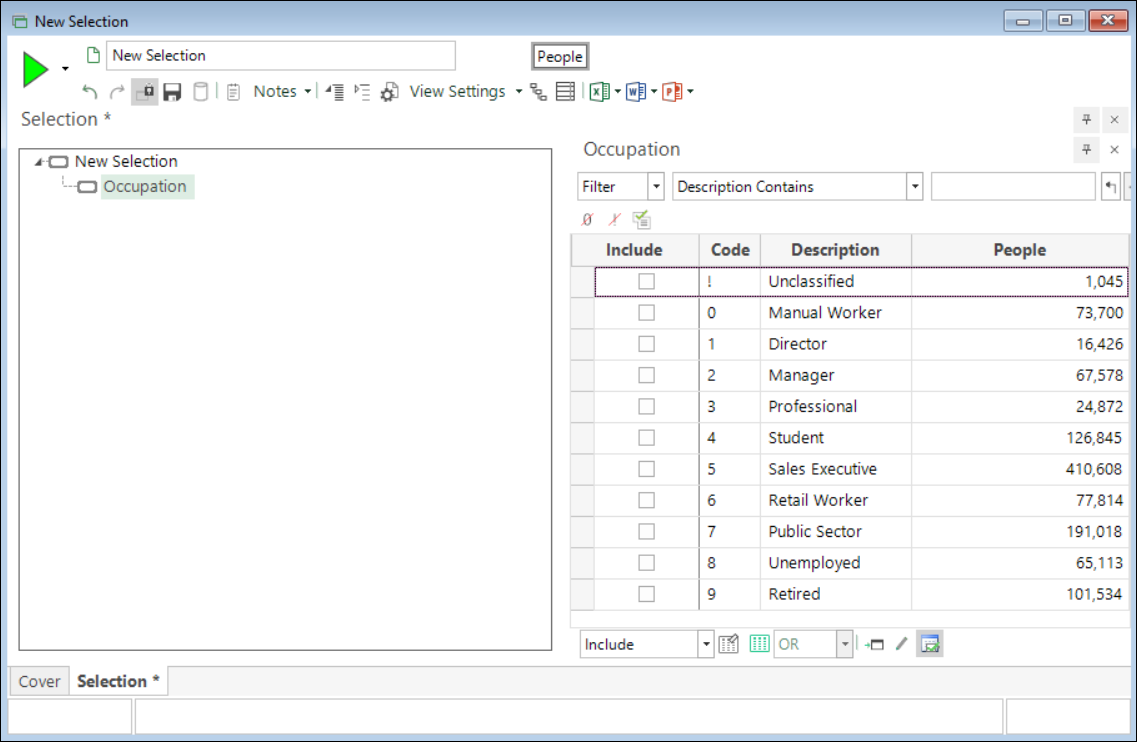Click the collapse outline icon

334,92
